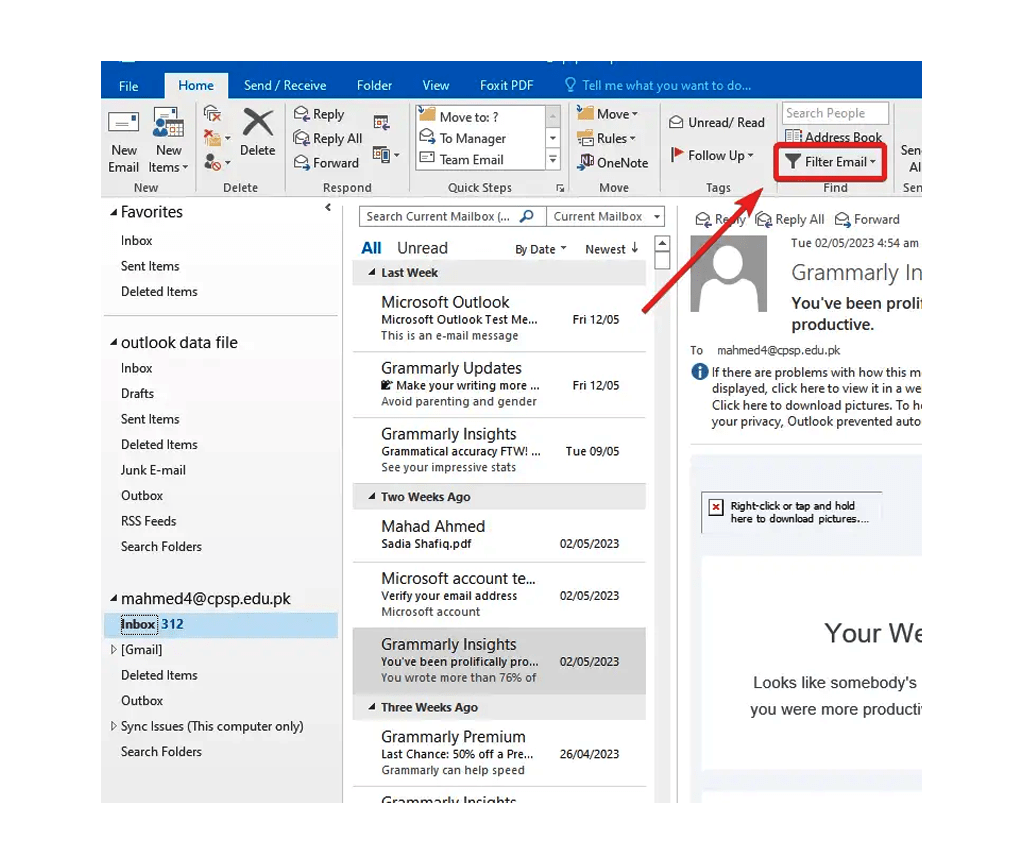The width and height of the screenshot is (1024, 865).
Task: Open the By Date arrangement dropdown
Action: [541, 249]
